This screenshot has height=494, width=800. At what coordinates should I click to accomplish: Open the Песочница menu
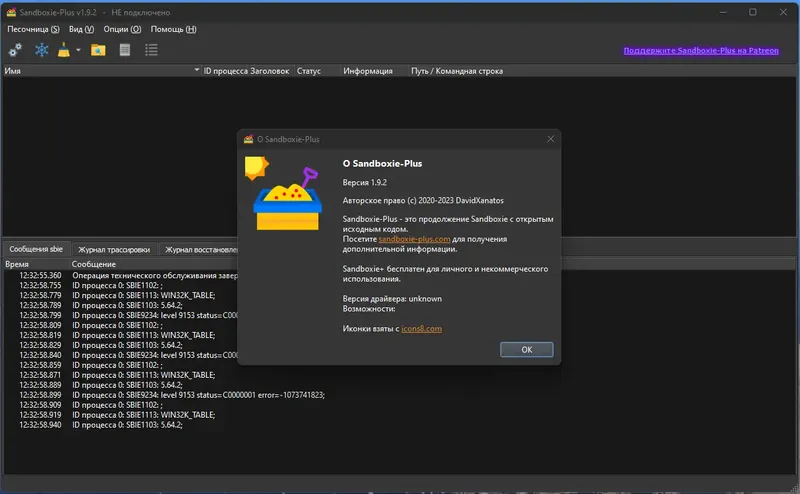click(33, 29)
